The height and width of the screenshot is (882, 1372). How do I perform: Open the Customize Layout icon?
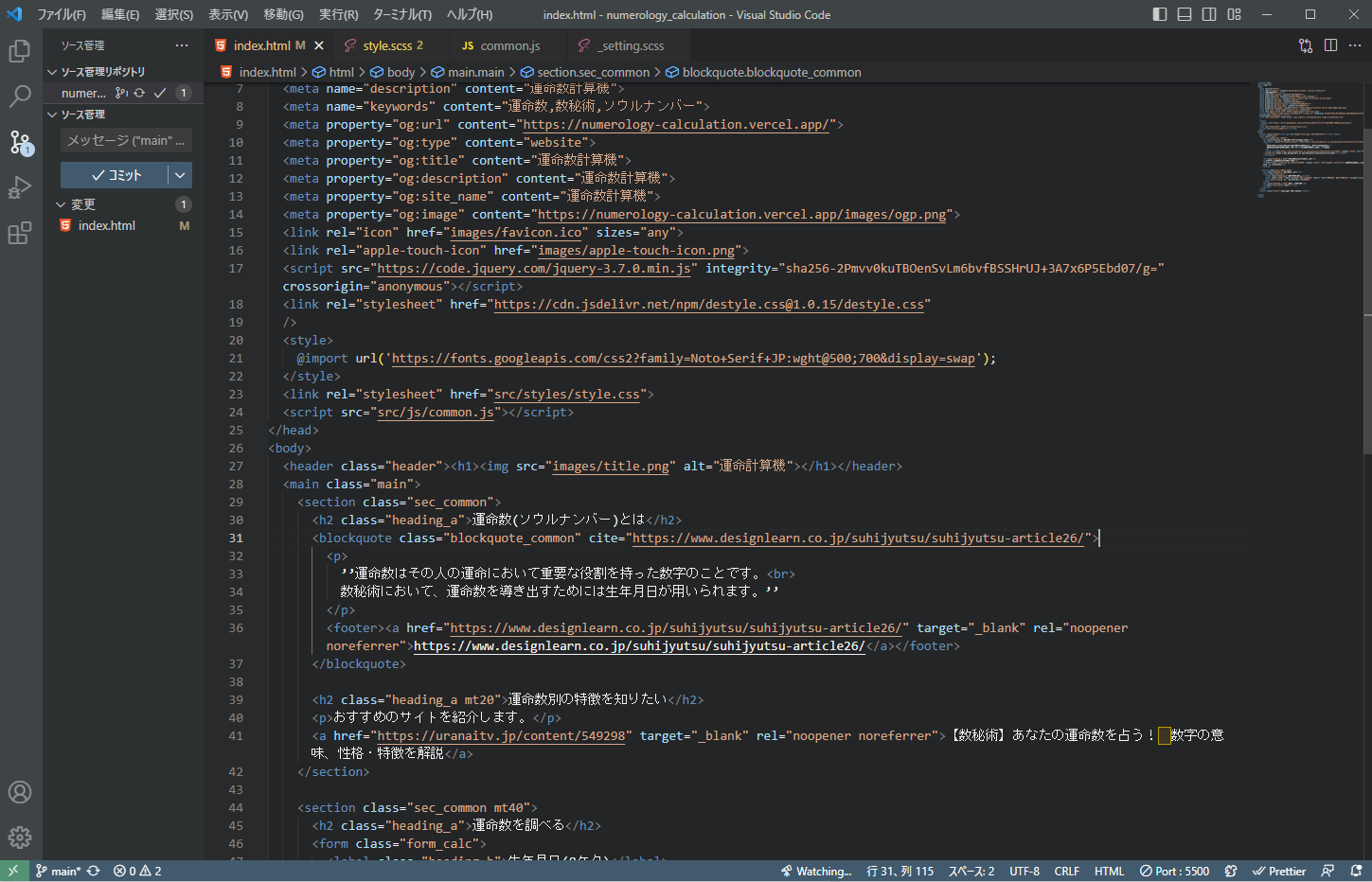coord(1234,14)
